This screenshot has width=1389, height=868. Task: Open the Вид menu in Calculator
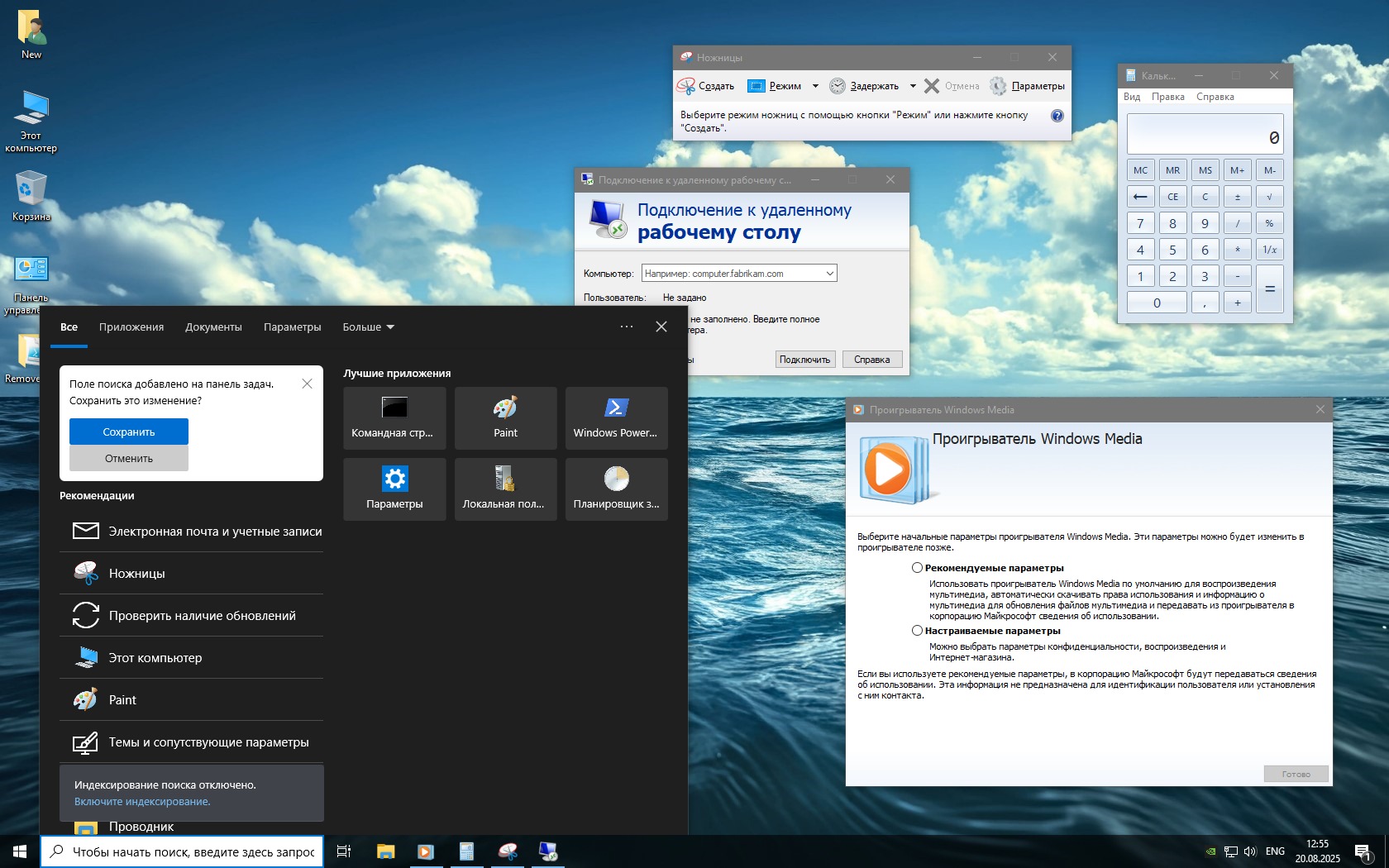point(1131,97)
